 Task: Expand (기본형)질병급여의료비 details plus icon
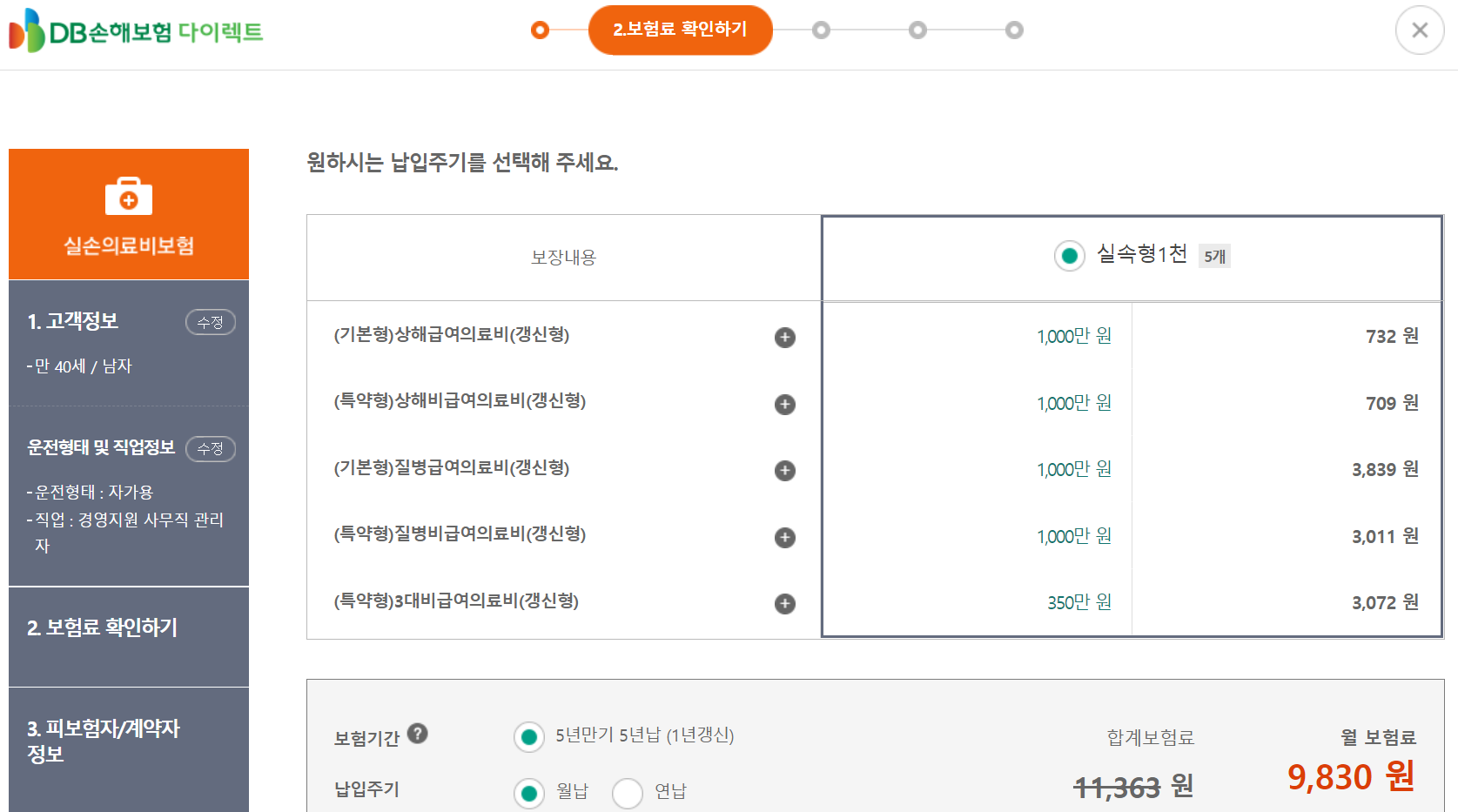[785, 471]
